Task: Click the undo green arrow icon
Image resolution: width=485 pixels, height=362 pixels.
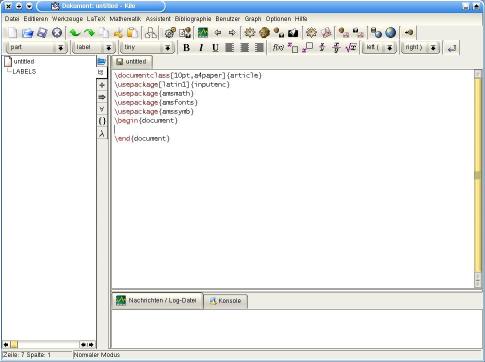Action: (75, 33)
